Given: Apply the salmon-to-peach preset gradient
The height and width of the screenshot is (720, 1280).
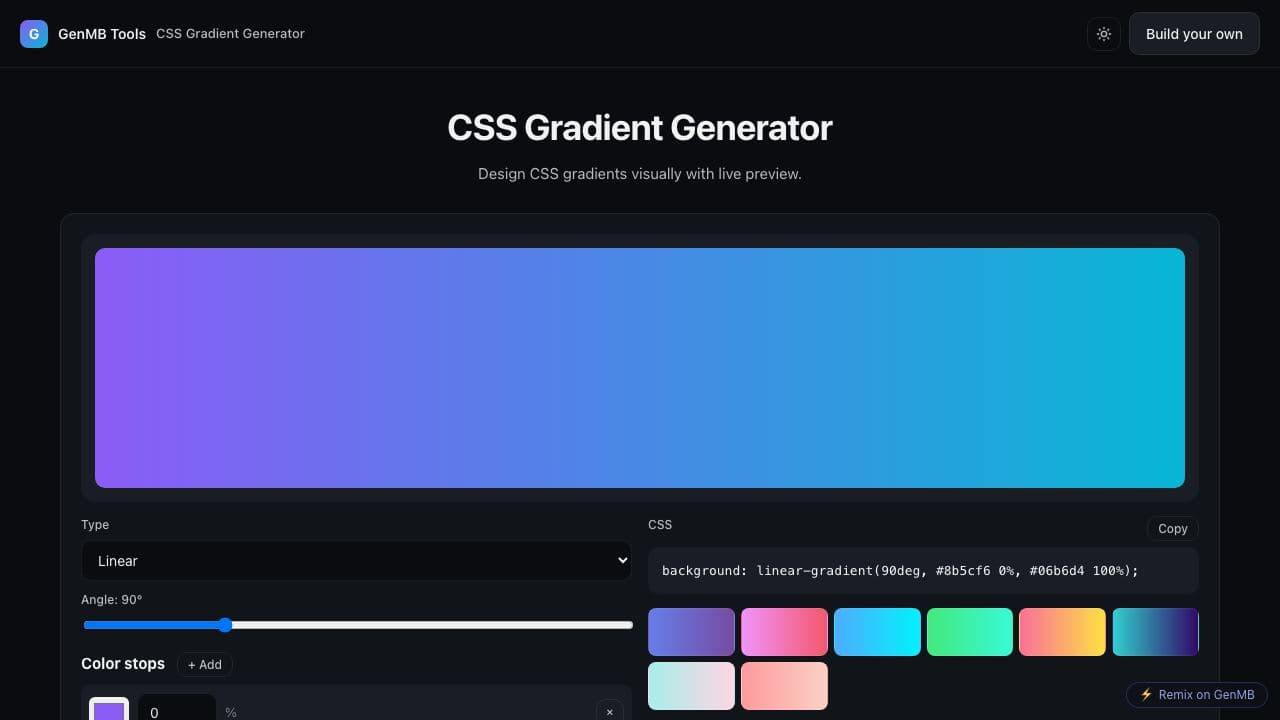Looking at the screenshot, I should click(x=784, y=686).
